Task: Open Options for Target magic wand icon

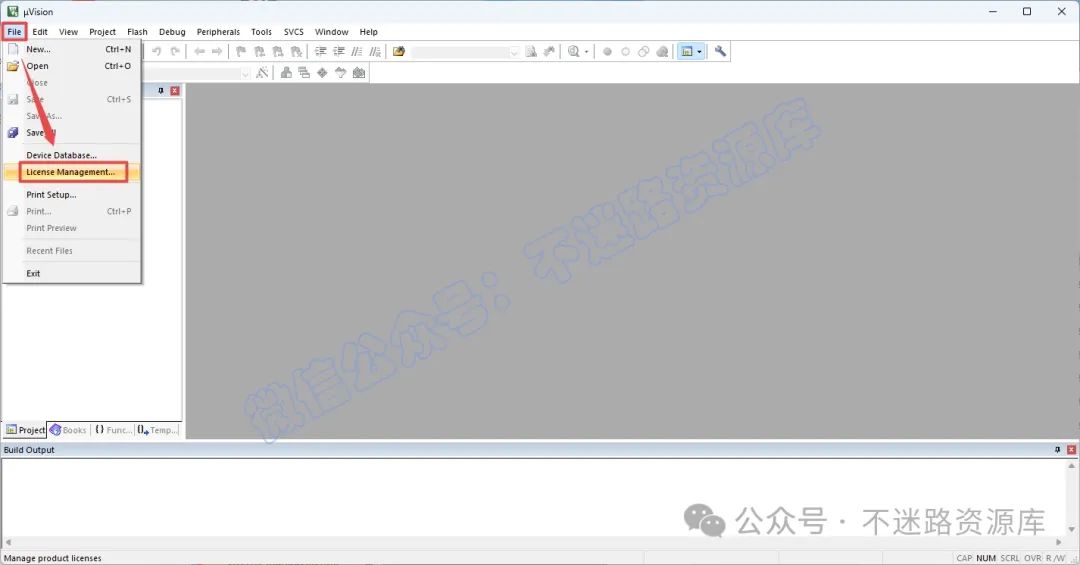Action: (x=262, y=73)
